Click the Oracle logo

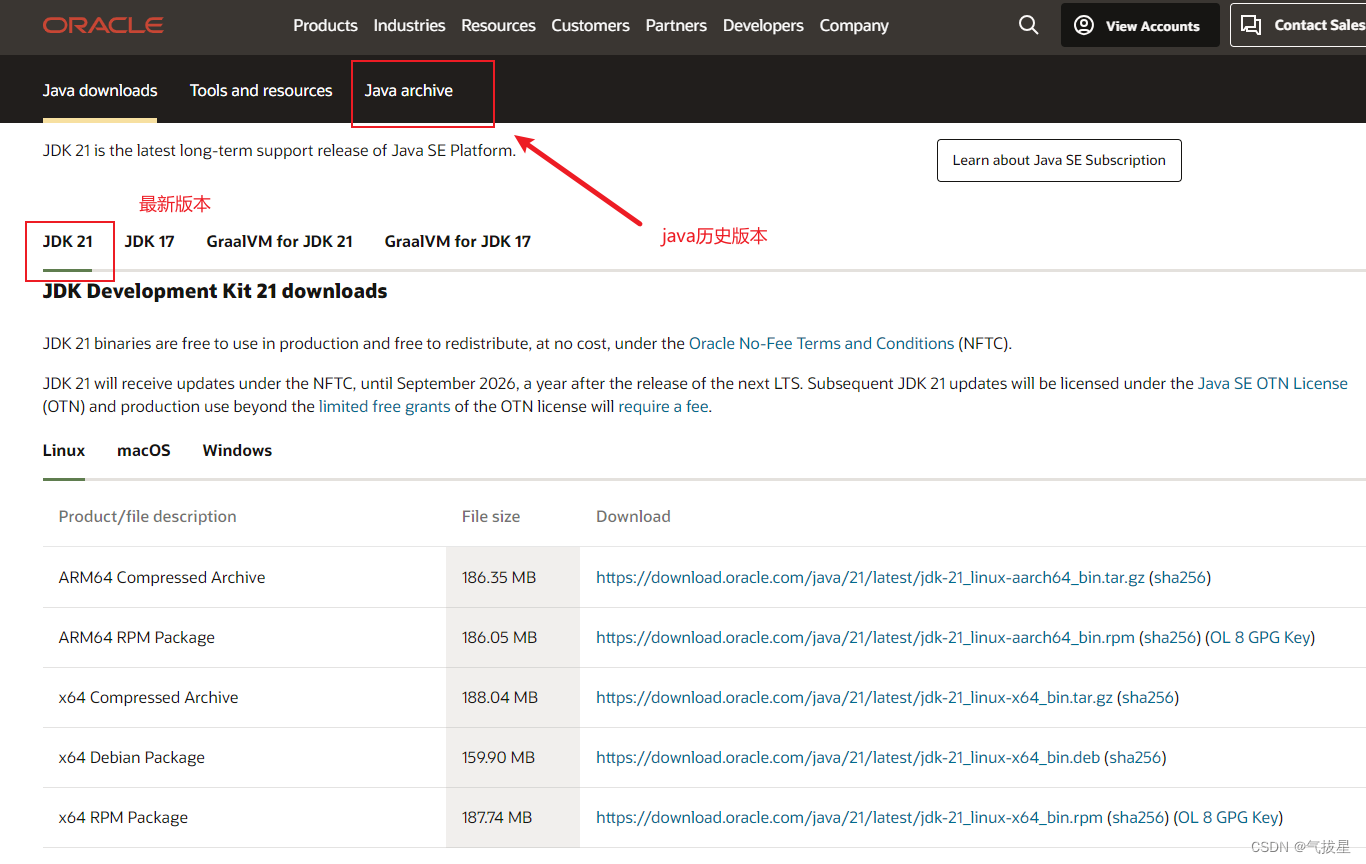tap(103, 25)
